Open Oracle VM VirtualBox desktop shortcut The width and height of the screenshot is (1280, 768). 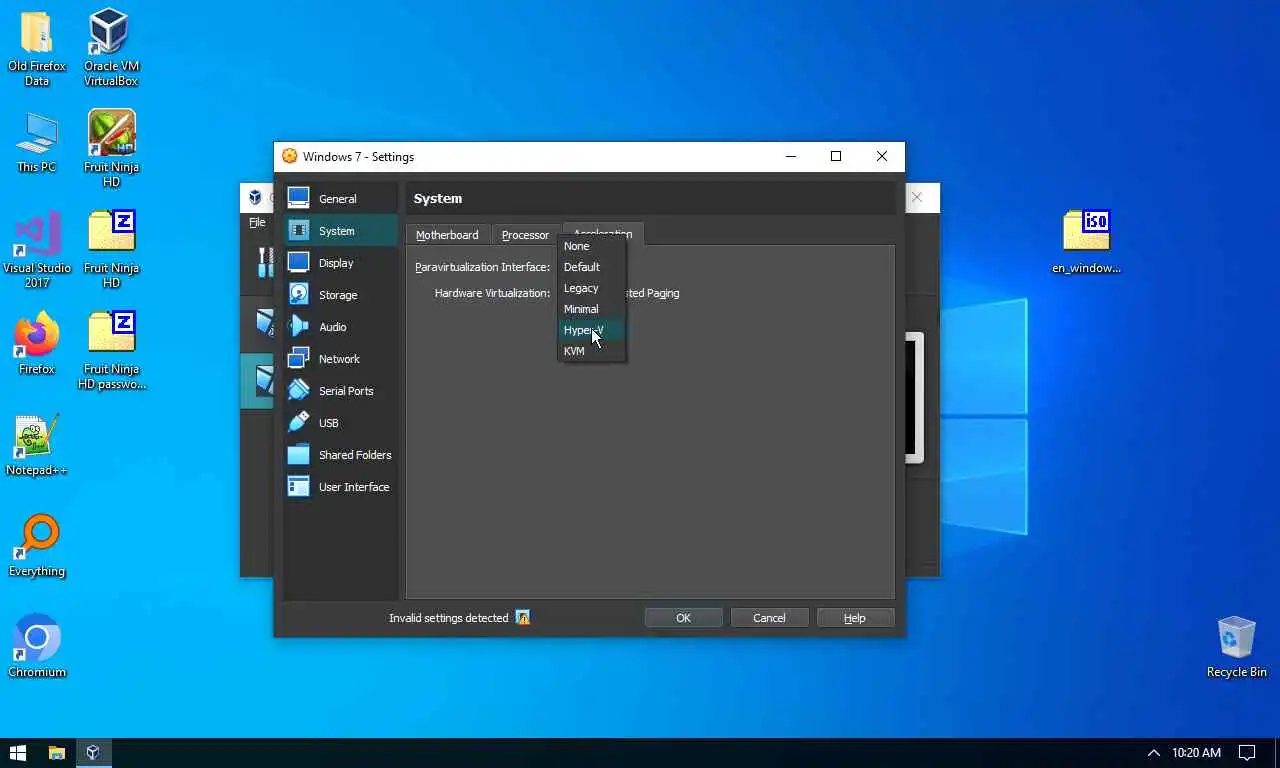point(110,48)
